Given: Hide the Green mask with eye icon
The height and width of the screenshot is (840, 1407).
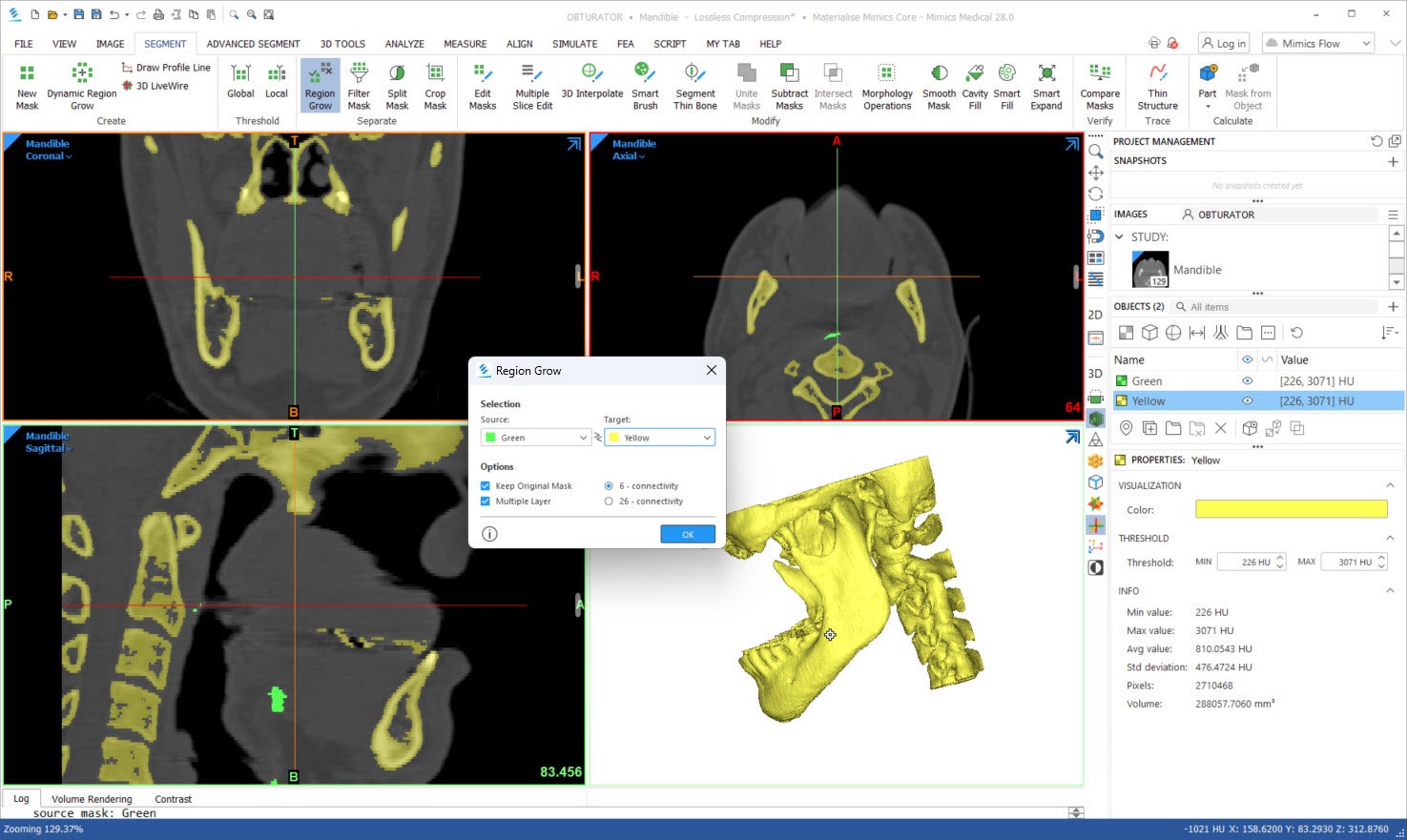Looking at the screenshot, I should [1247, 381].
